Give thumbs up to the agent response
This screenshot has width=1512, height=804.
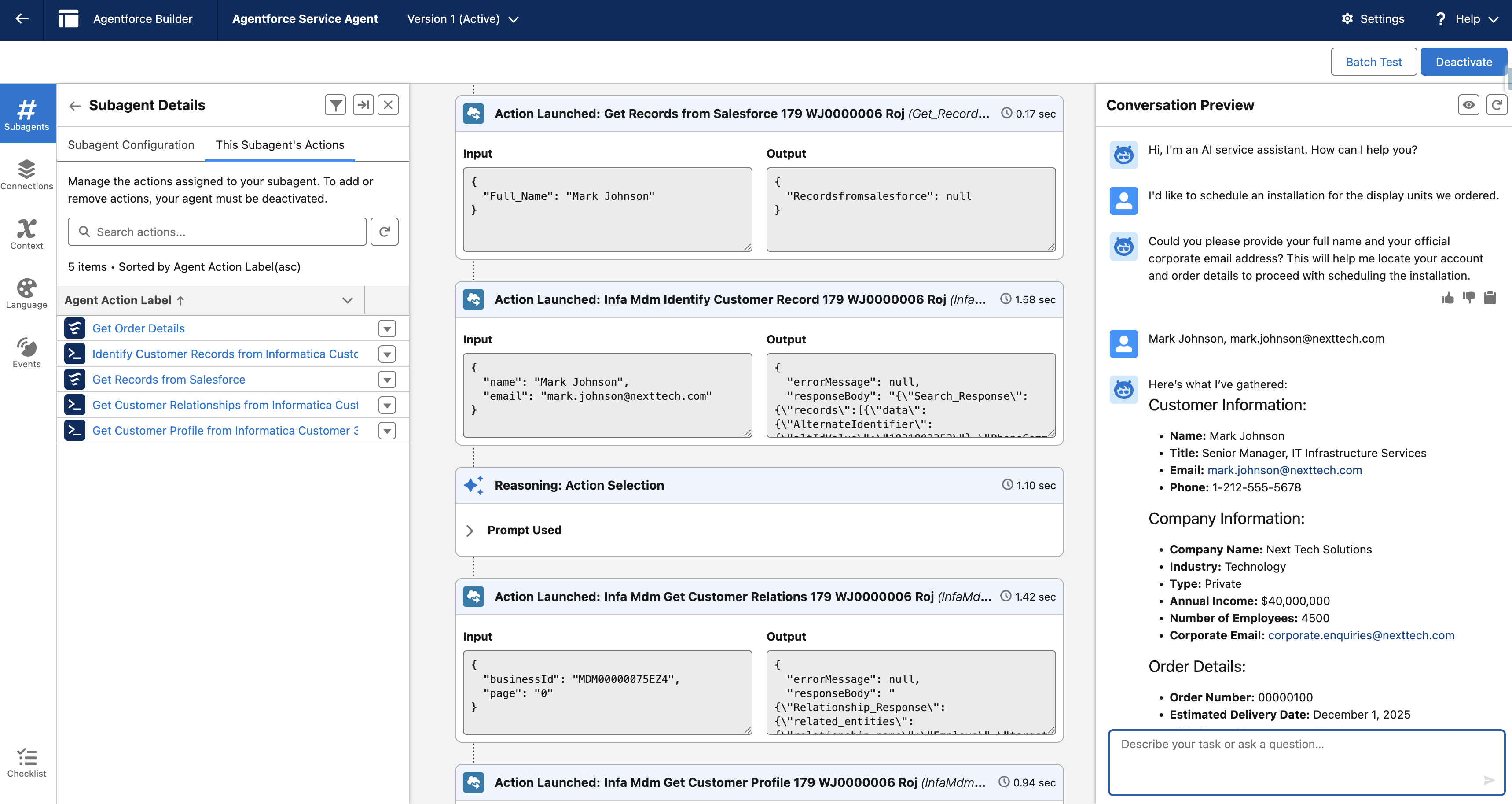tap(1447, 299)
